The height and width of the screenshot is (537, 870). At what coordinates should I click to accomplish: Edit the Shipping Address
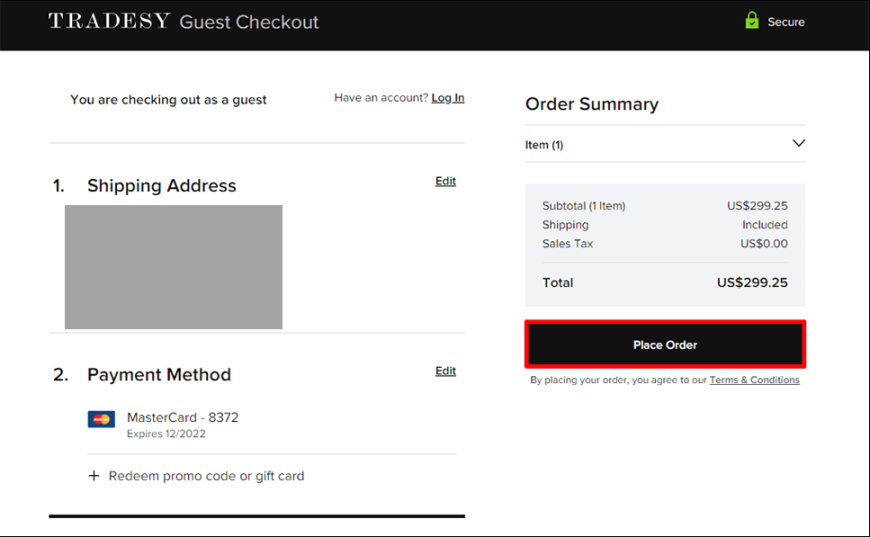(x=445, y=181)
